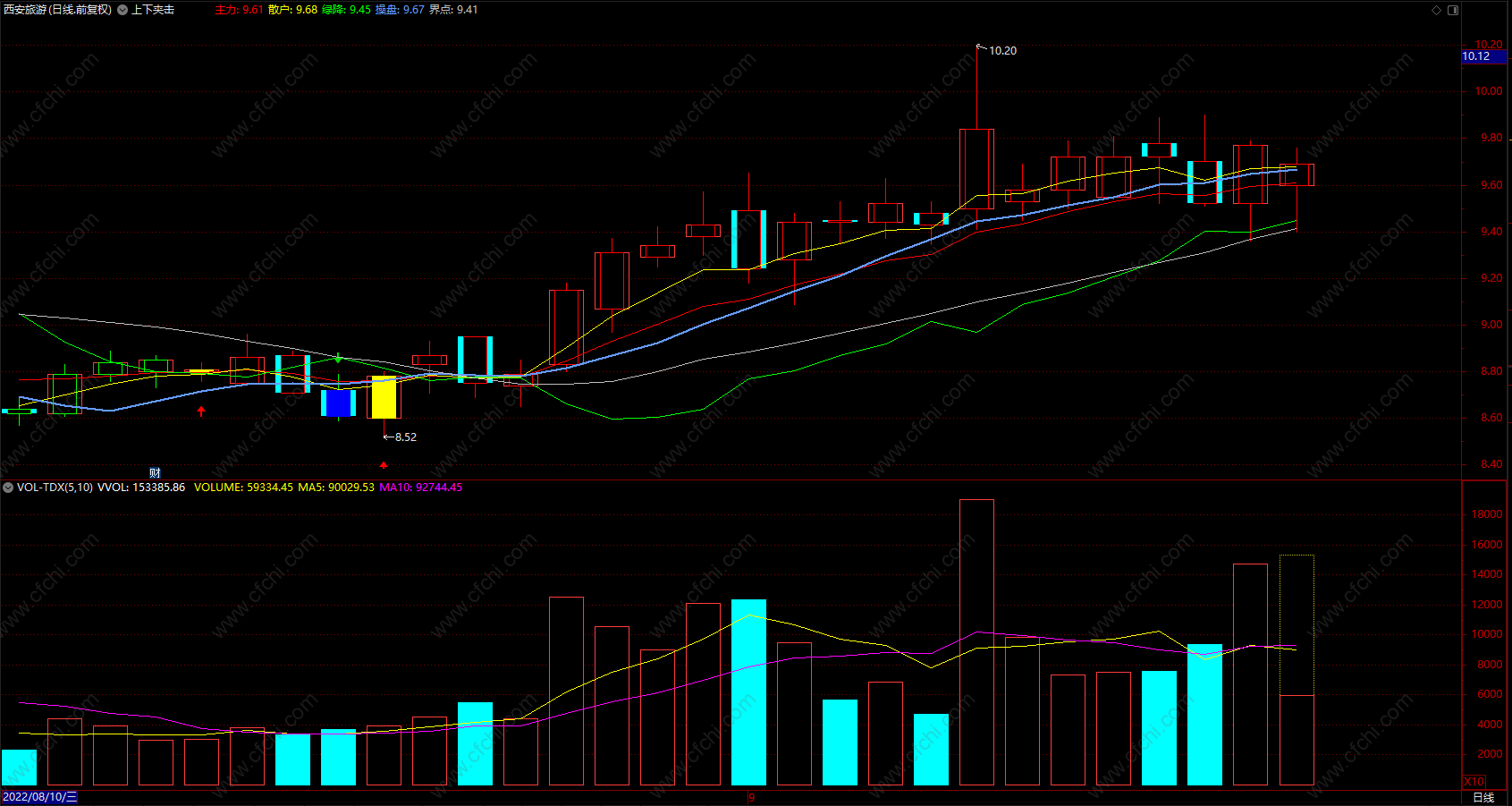This screenshot has height=806, width=1512.
Task: Click the 2022/08/10/三 date label
Action: click(40, 797)
